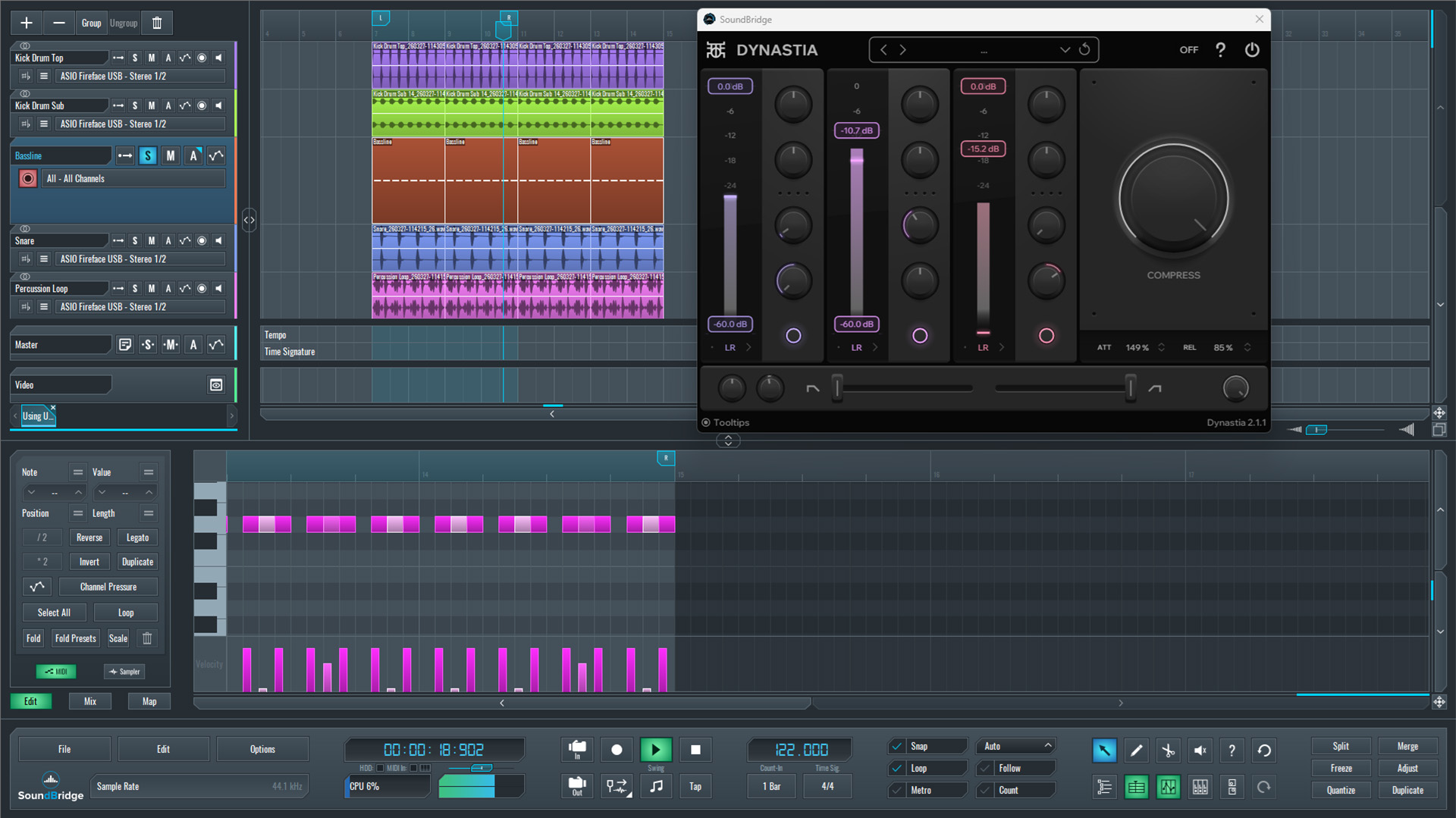Image resolution: width=1456 pixels, height=818 pixels.
Task: Open the File menu
Action: (64, 749)
